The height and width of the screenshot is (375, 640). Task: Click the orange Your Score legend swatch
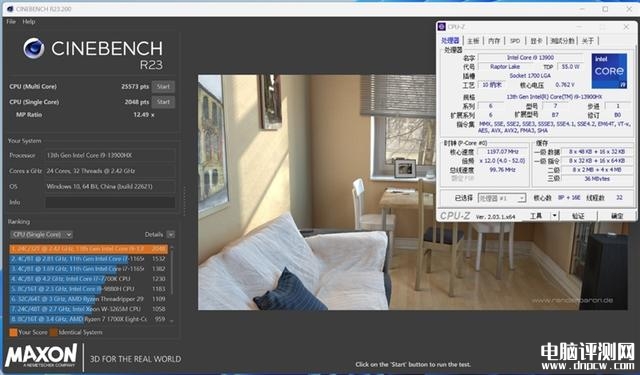click(13, 332)
